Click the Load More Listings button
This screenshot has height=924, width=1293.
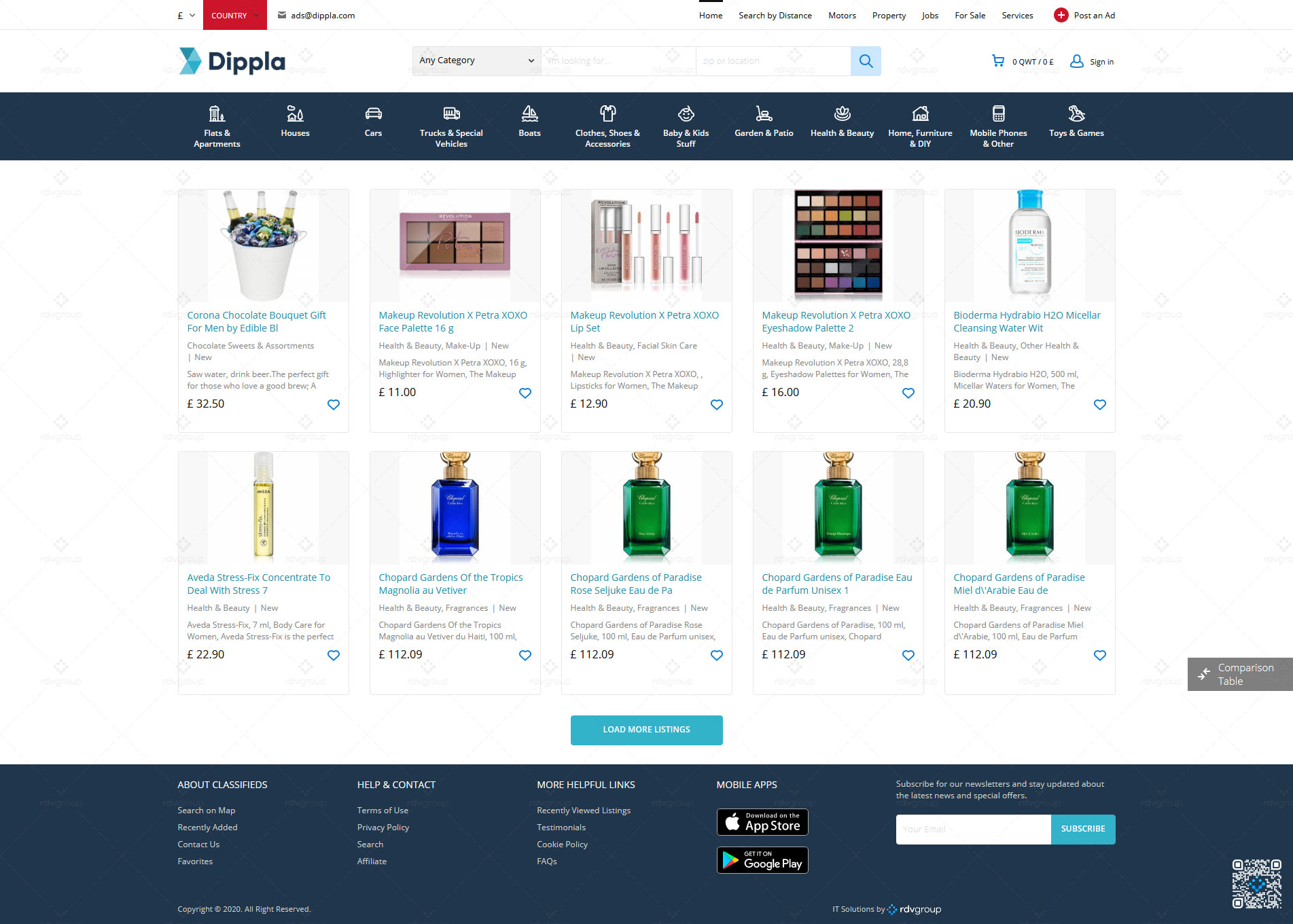647,730
